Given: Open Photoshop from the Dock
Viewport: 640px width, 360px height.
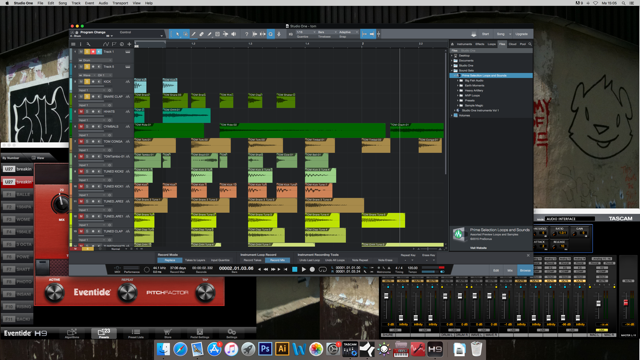Looking at the screenshot, I should pyautogui.click(x=265, y=349).
